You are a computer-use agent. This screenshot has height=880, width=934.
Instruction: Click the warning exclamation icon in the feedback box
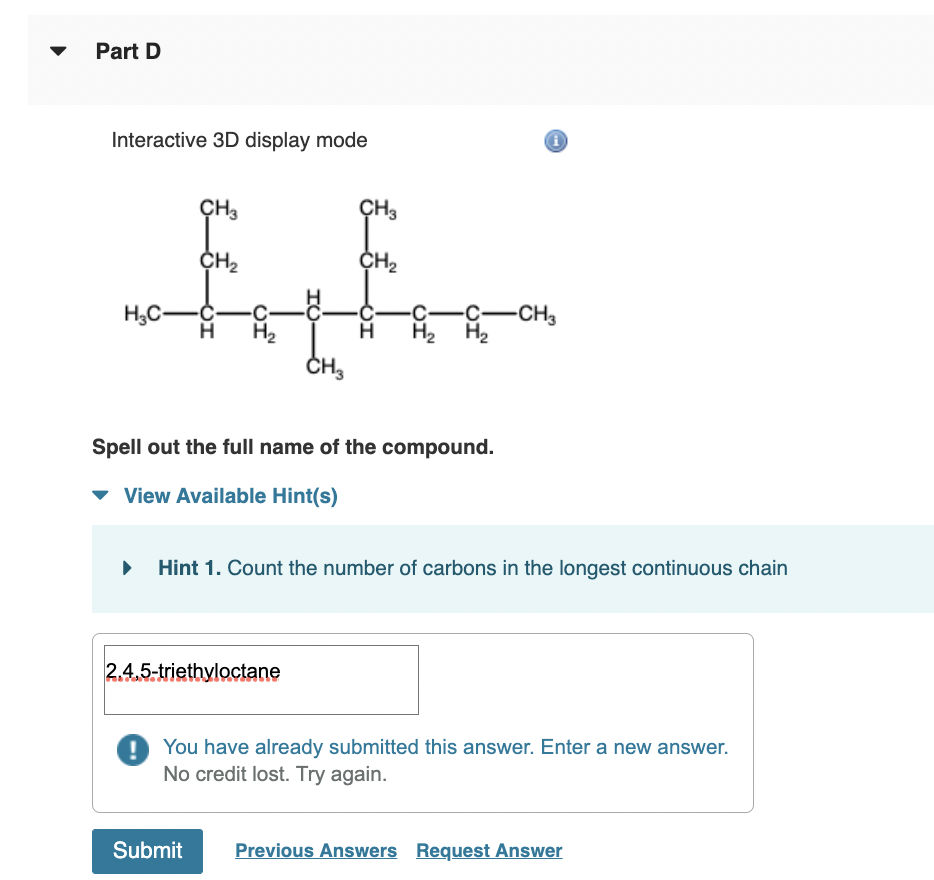131,751
